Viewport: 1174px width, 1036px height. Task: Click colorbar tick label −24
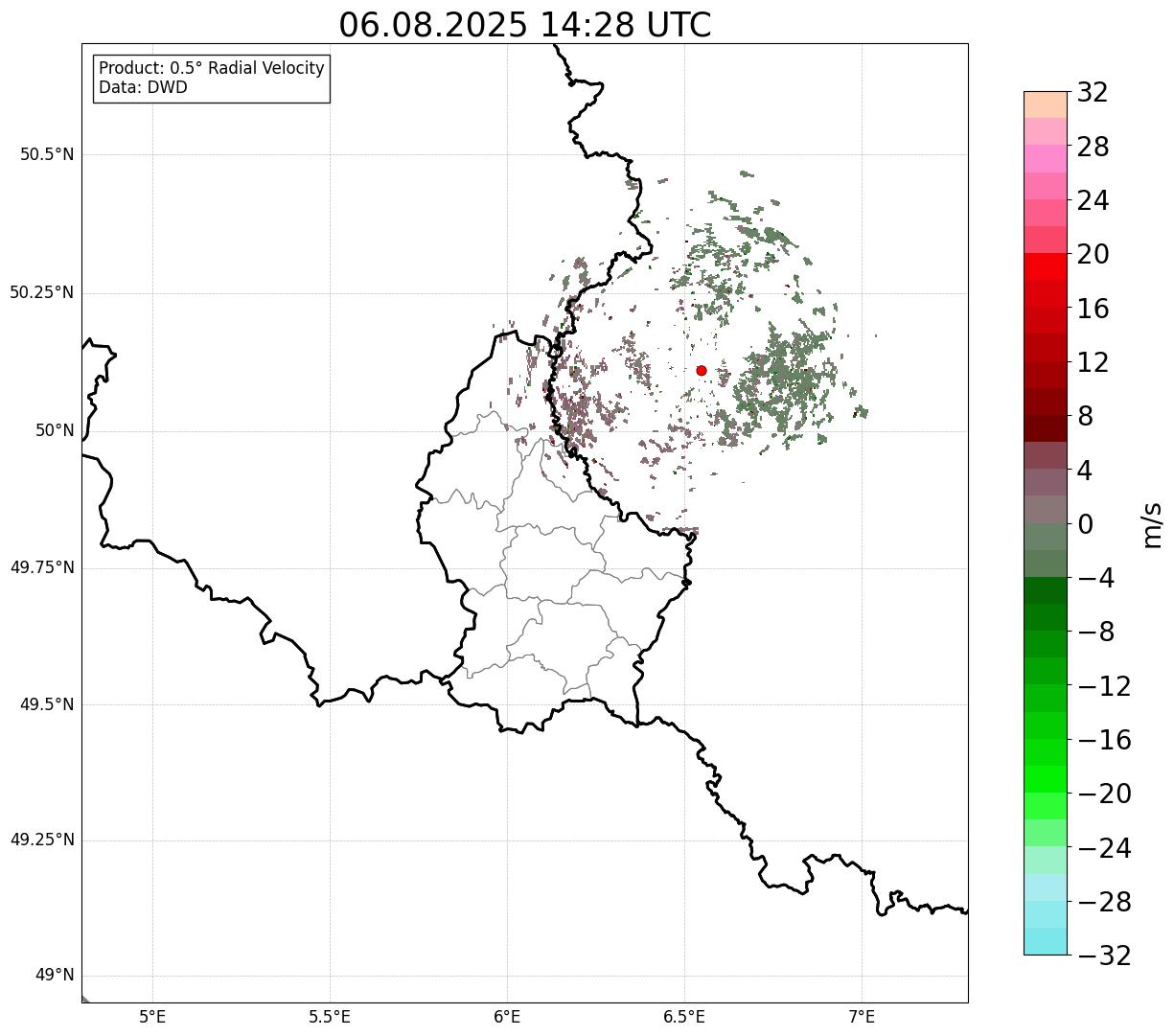coord(1104,848)
